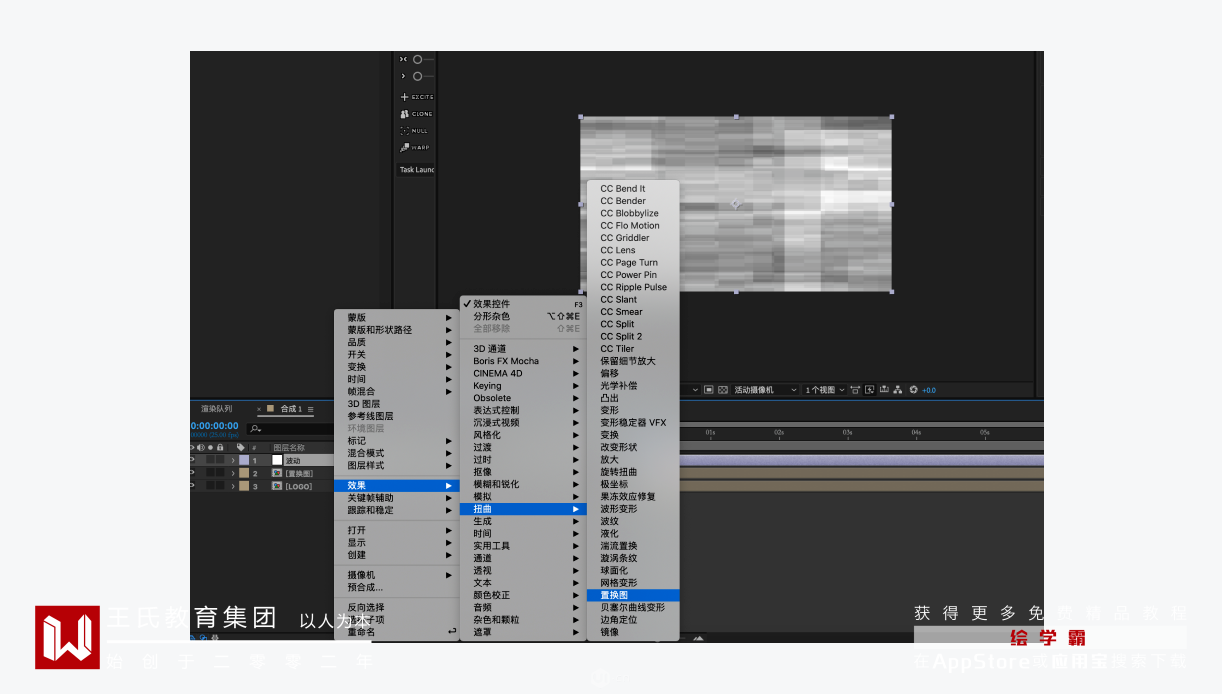Click label color swatch of layer 波动
Image resolution: width=1222 pixels, height=694 pixels.
(x=244, y=460)
